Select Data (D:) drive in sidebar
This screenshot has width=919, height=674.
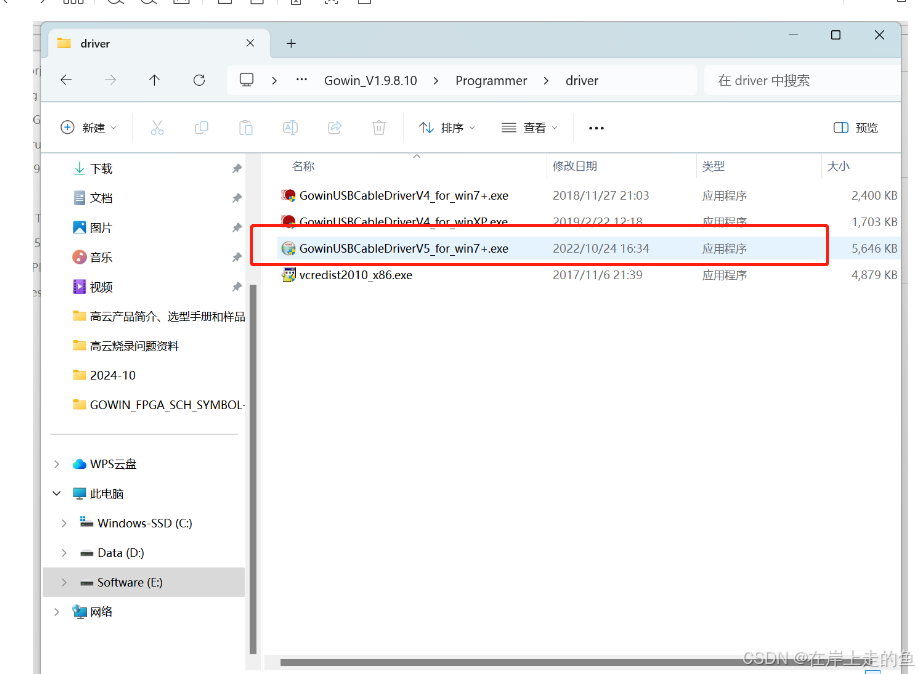click(x=121, y=553)
